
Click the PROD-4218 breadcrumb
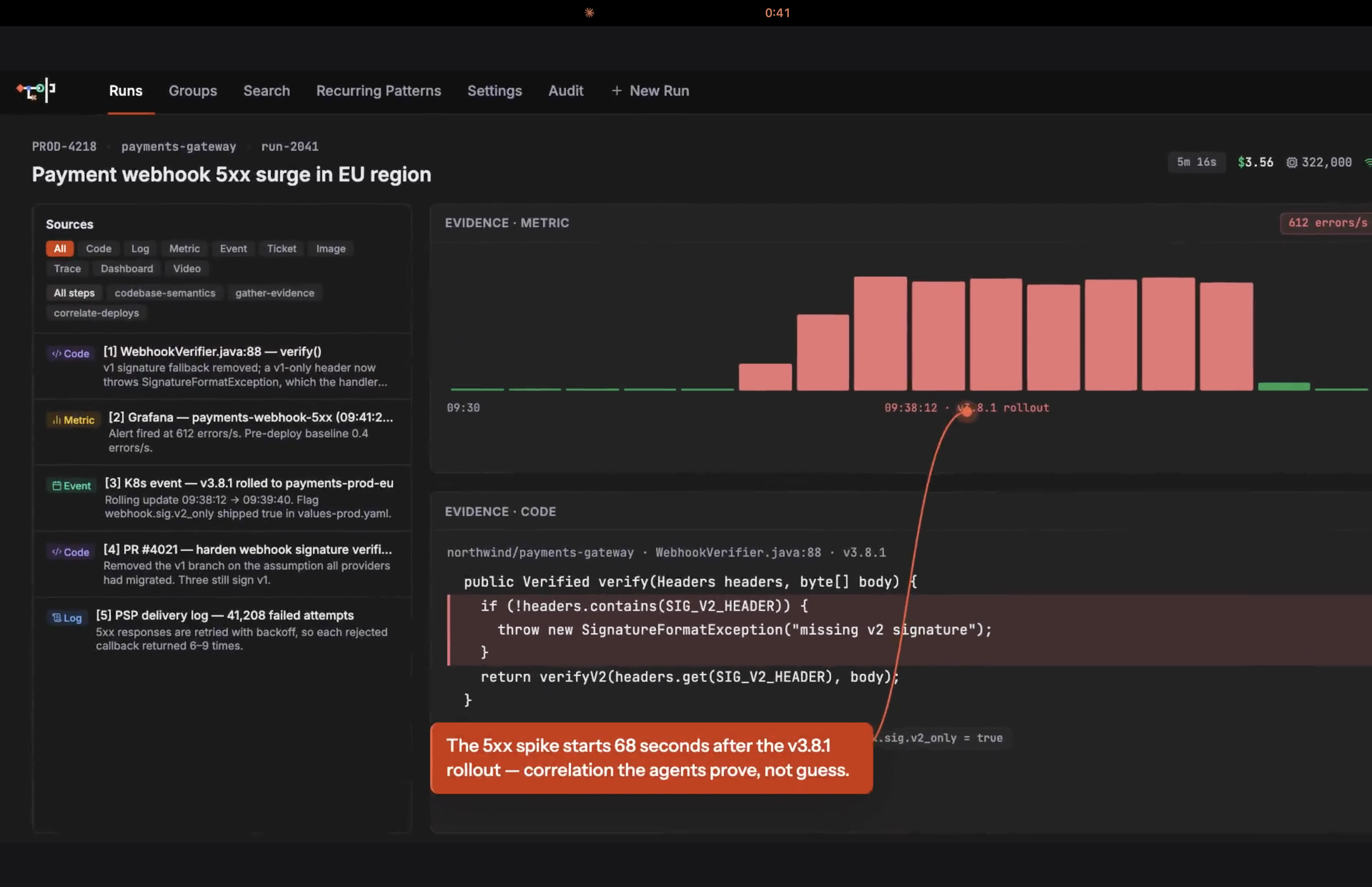(x=64, y=146)
